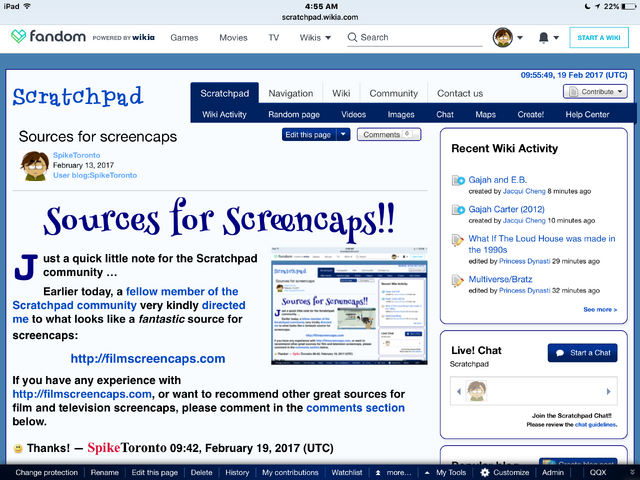The image size is (640, 480).
Task: Click next arrow in chat user carousel
Action: click(608, 391)
